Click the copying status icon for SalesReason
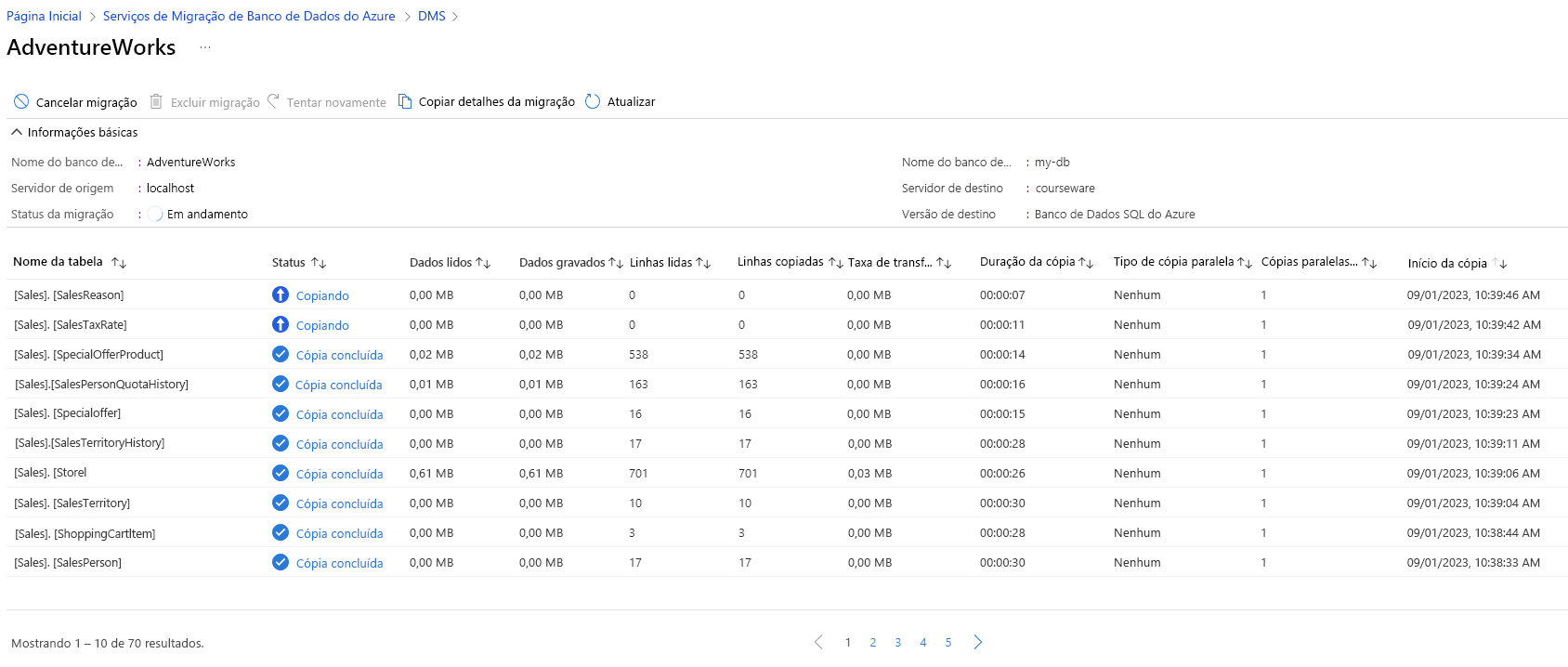This screenshot has width=1568, height=667. (281, 294)
